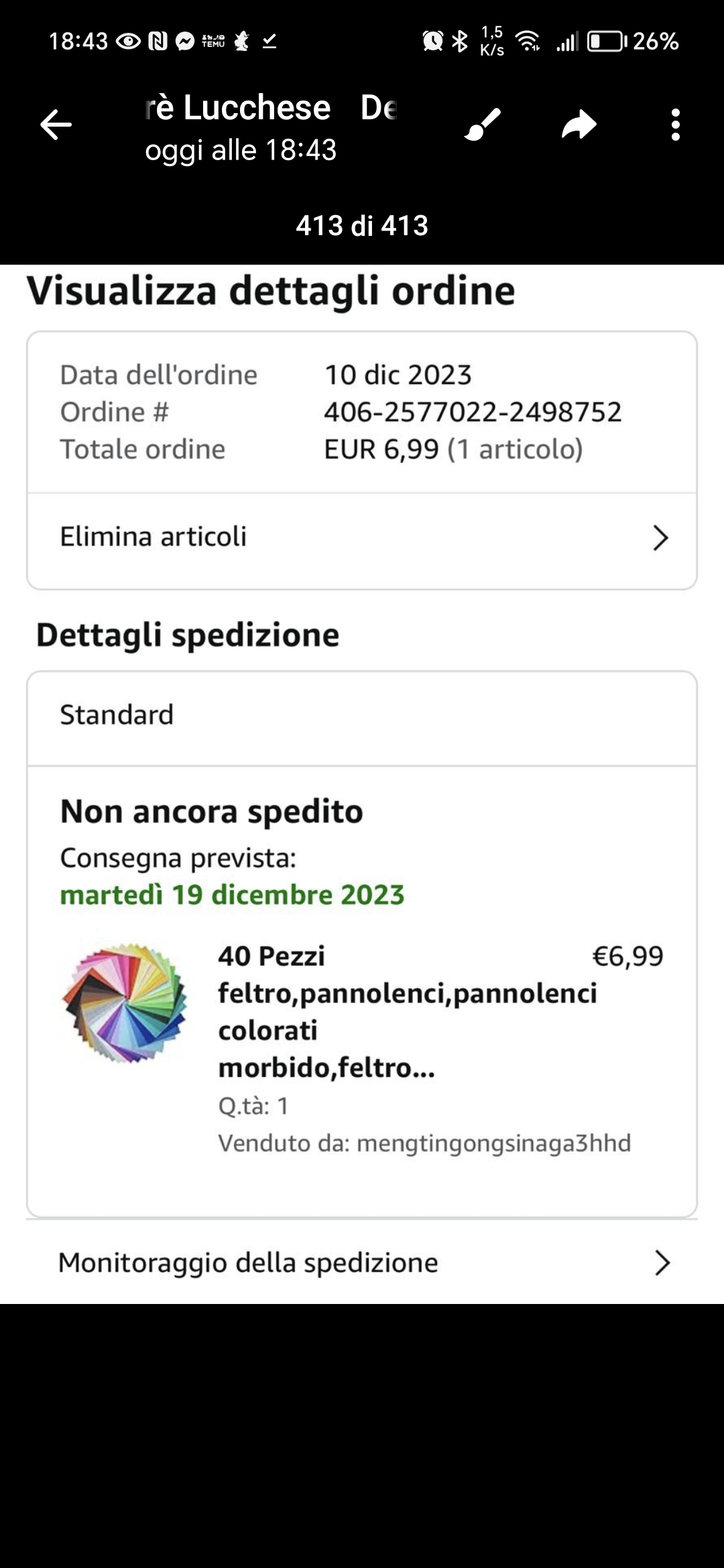Expand Elimina articoli using its chevron

tap(660, 537)
